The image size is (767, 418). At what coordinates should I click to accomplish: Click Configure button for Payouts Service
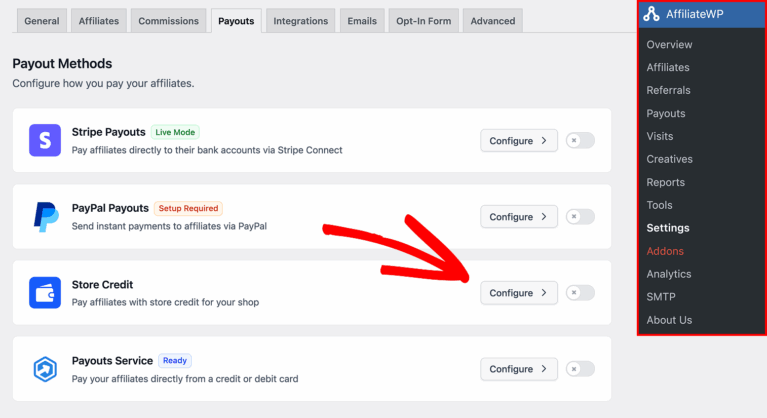pyautogui.click(x=519, y=369)
